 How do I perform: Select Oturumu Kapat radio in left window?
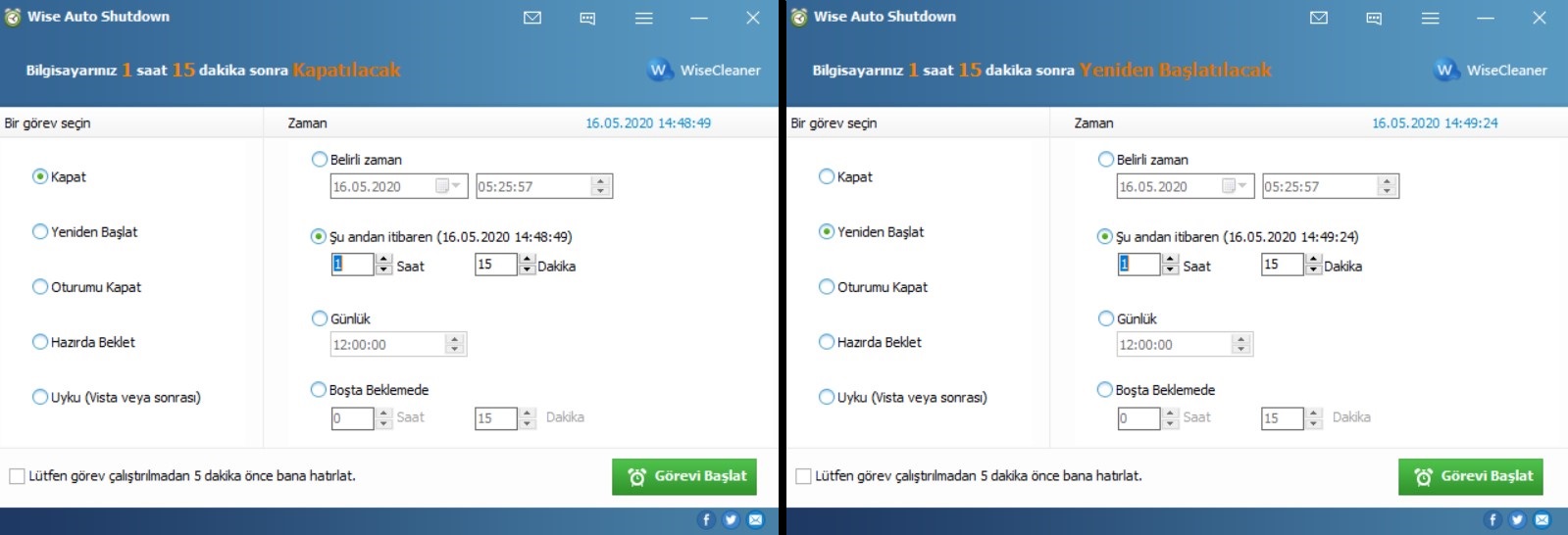click(40, 286)
